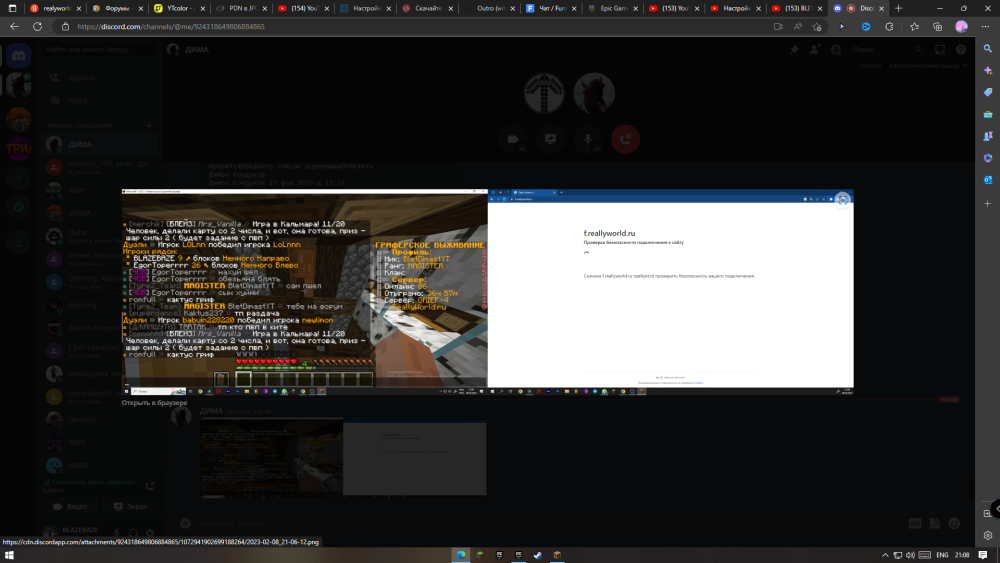Mute microphone in the call controls
The height and width of the screenshot is (563, 1000).
tap(588, 139)
